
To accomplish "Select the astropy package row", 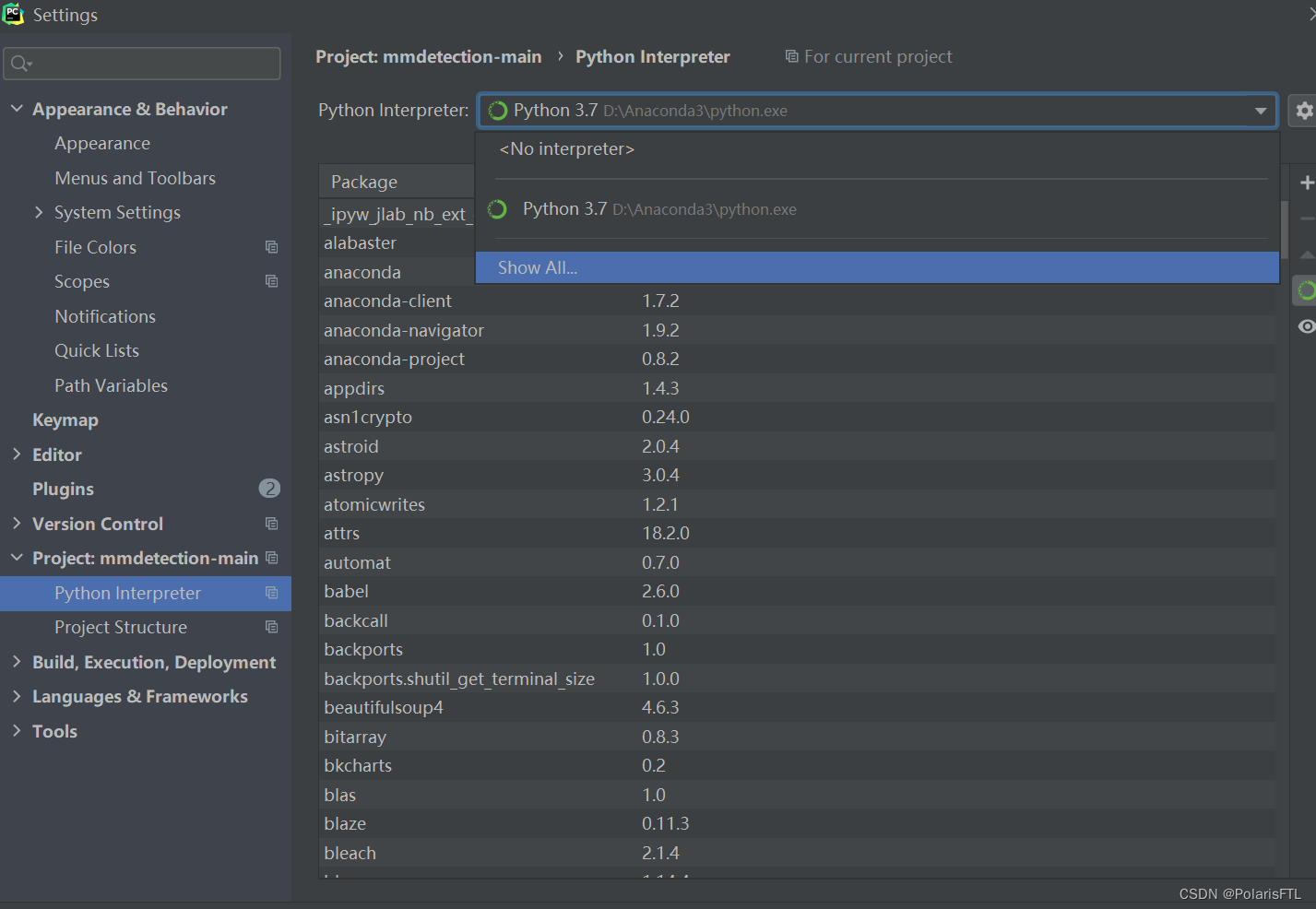I will point(798,475).
